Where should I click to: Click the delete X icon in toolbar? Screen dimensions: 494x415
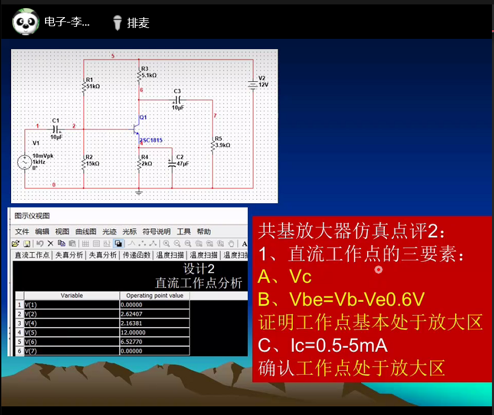point(50,244)
